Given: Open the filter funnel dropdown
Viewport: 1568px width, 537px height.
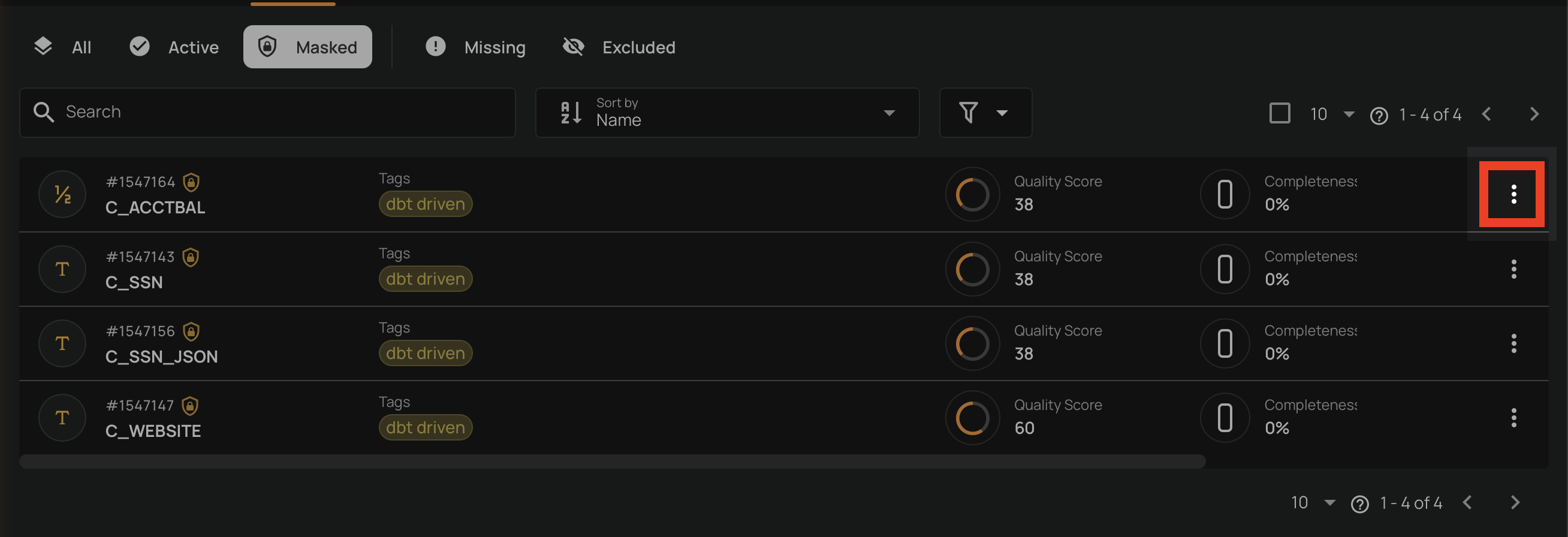Looking at the screenshot, I should click(x=984, y=113).
